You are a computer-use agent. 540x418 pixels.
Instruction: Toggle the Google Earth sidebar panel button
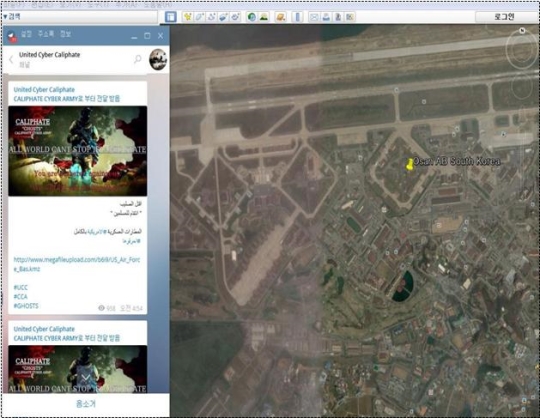pos(171,17)
